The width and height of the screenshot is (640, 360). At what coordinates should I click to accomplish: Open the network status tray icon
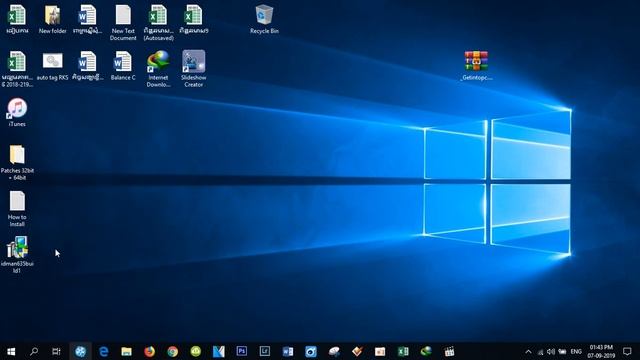[540, 351]
